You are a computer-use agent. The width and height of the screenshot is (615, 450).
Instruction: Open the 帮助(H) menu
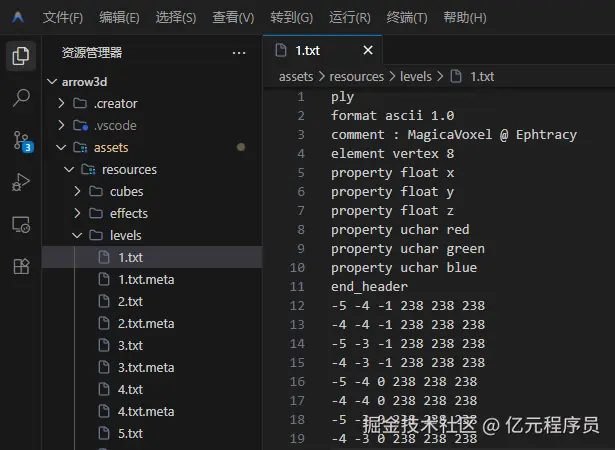click(x=465, y=17)
